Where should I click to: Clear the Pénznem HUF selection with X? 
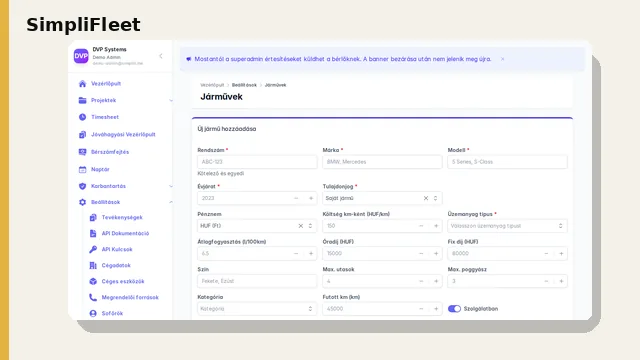coord(301,226)
